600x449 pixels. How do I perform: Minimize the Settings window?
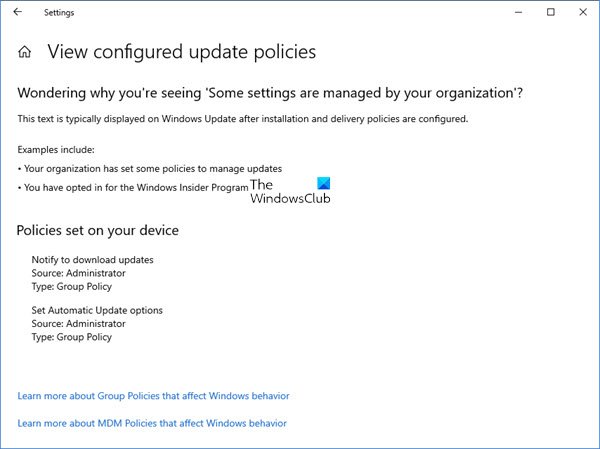click(518, 12)
